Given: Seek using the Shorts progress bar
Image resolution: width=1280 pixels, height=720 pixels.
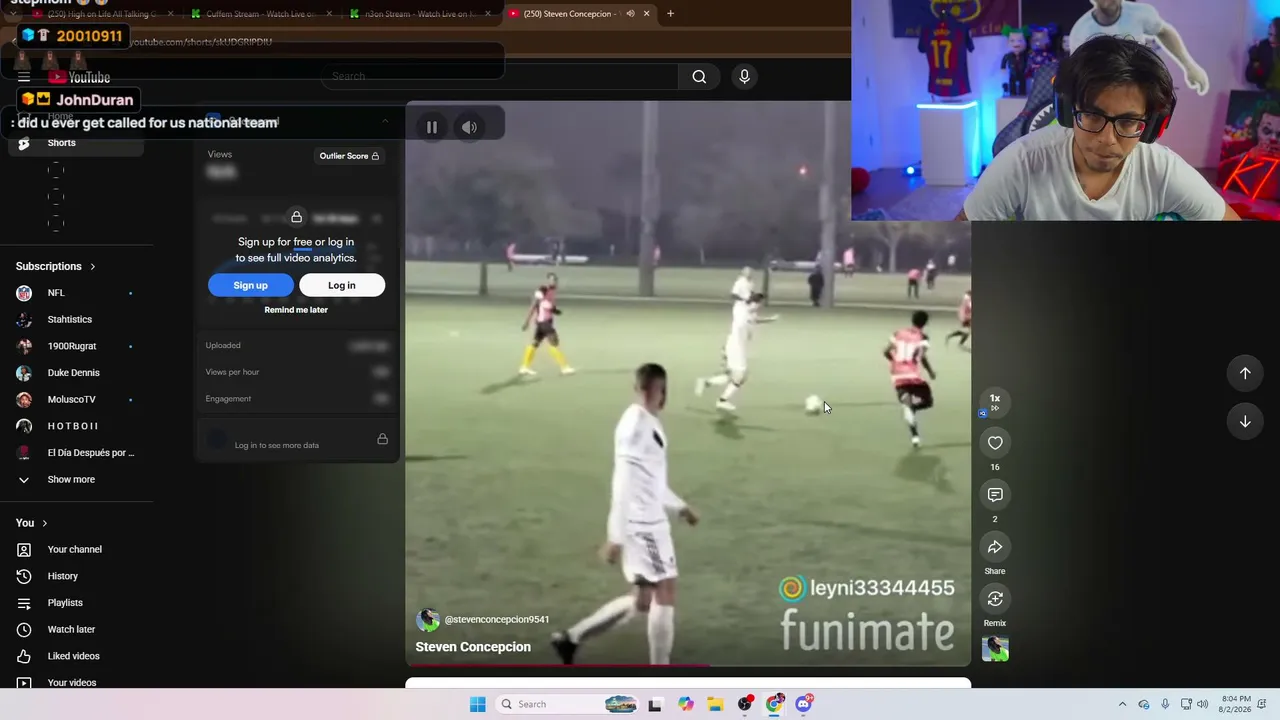Looking at the screenshot, I should point(688,665).
